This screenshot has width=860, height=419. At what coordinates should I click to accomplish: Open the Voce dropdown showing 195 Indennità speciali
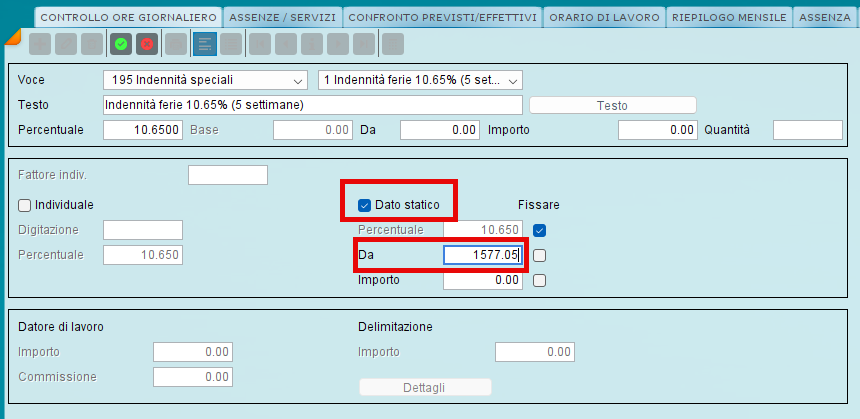pyautogui.click(x=205, y=80)
